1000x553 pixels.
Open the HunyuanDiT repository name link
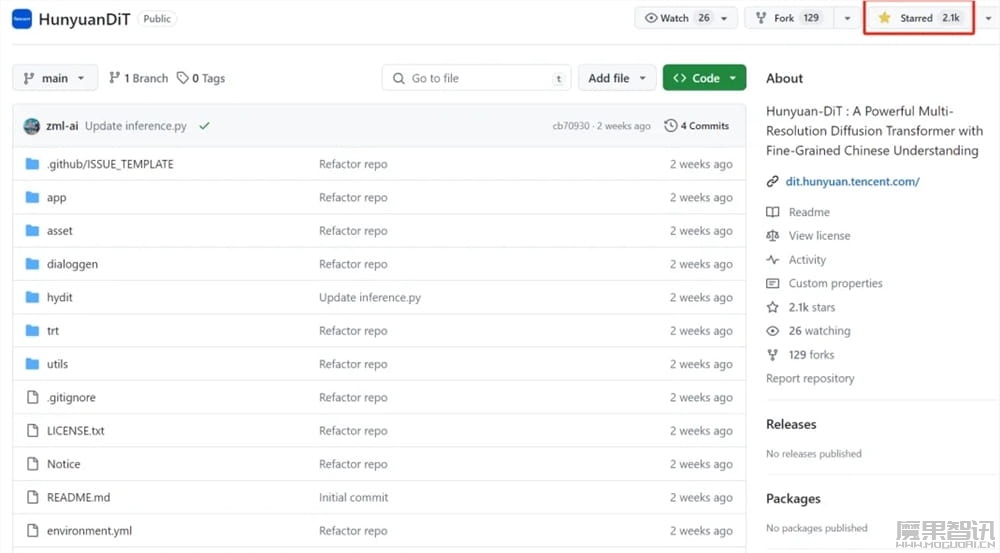click(x=84, y=19)
